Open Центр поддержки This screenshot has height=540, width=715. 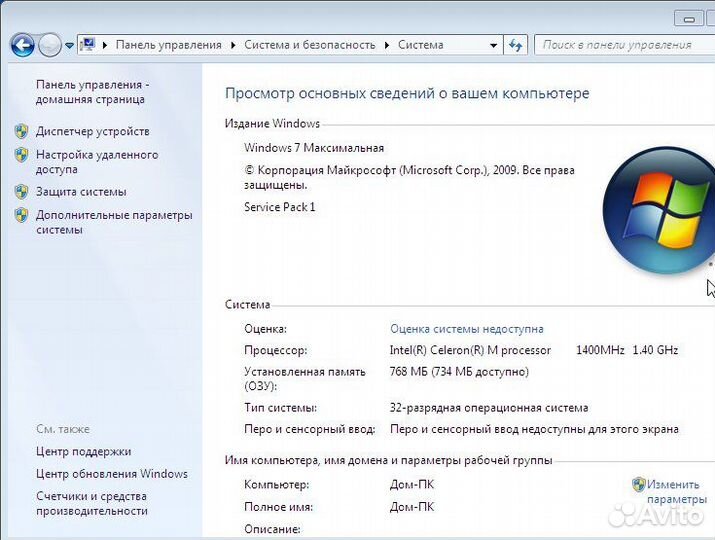click(83, 452)
